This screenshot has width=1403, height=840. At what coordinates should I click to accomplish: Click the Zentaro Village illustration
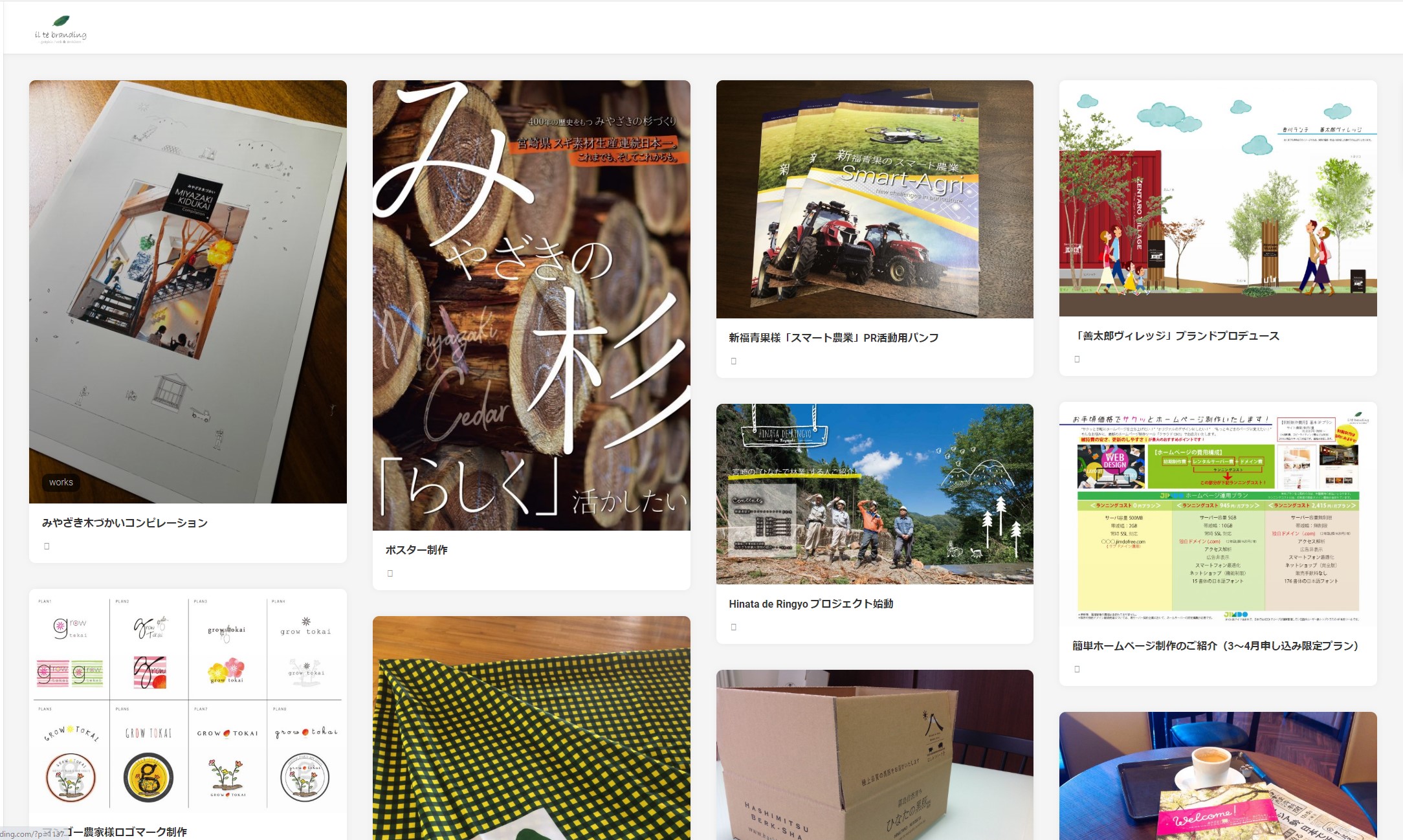(x=1218, y=198)
